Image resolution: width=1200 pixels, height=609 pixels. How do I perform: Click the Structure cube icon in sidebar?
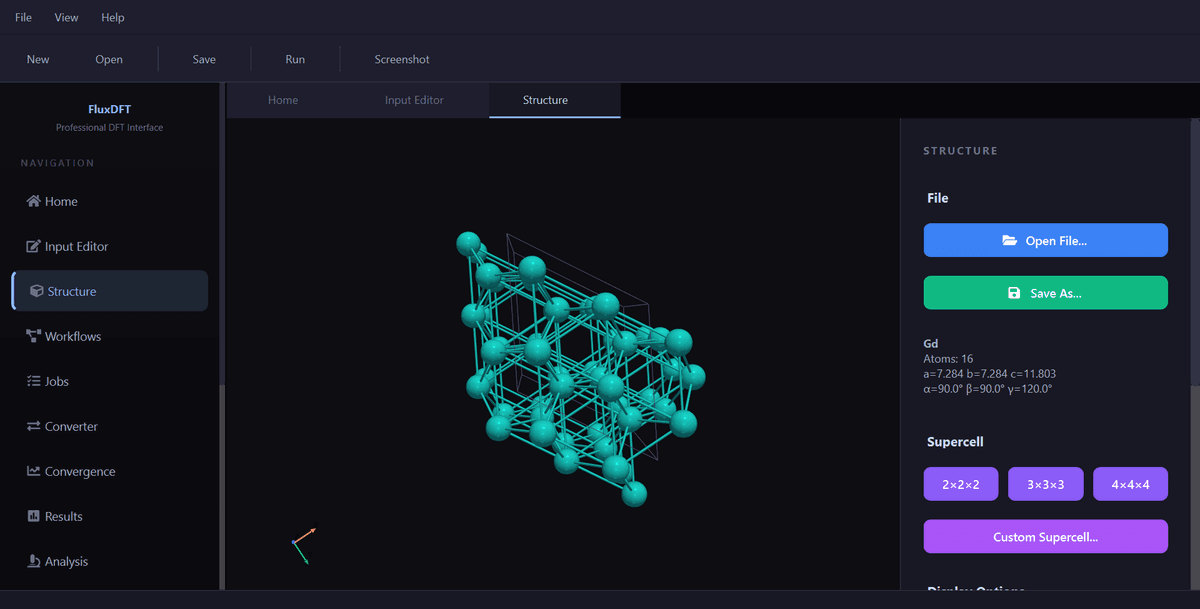pos(36,291)
